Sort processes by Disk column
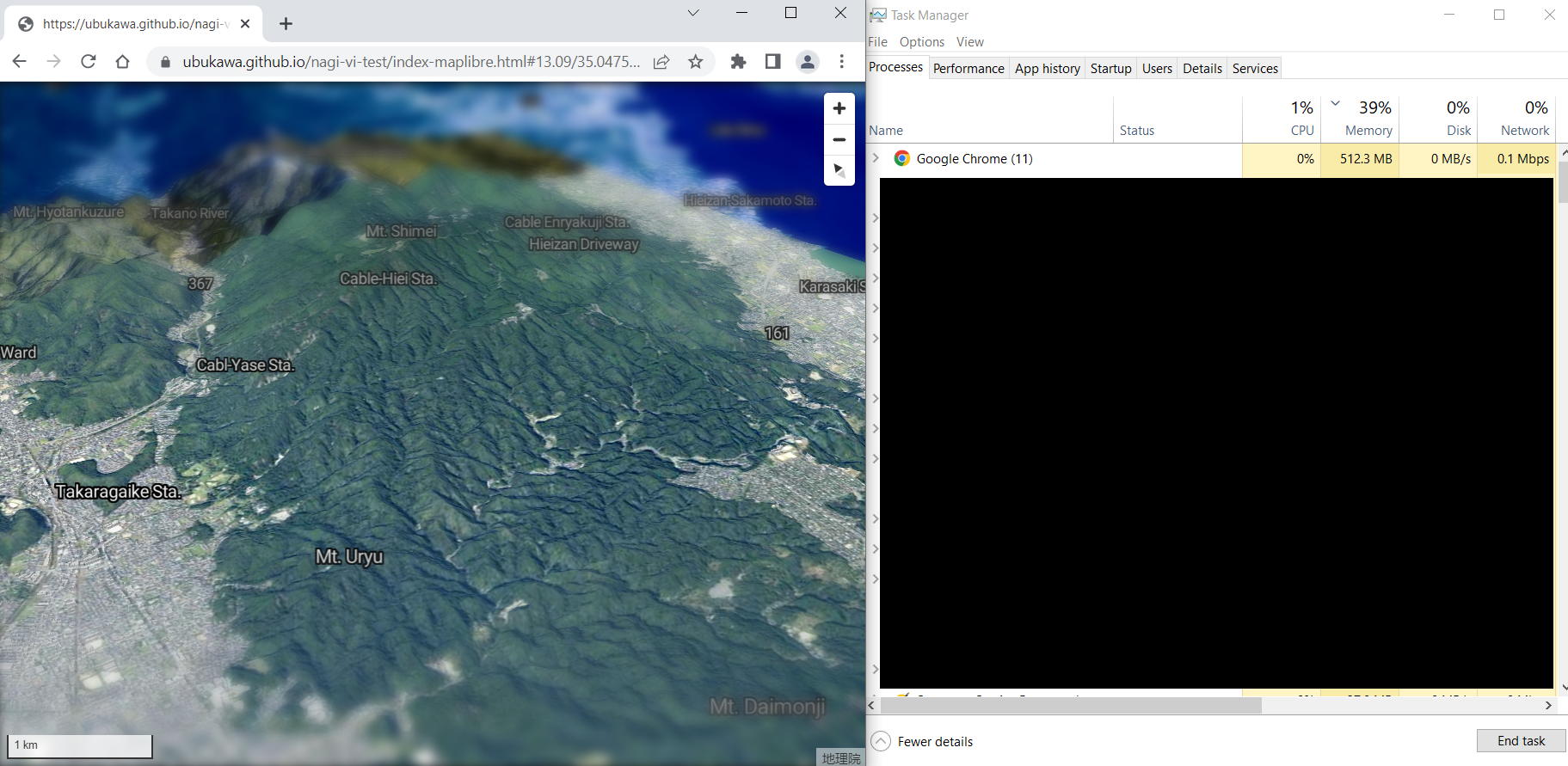The height and width of the screenshot is (766, 1568). coord(1438,119)
